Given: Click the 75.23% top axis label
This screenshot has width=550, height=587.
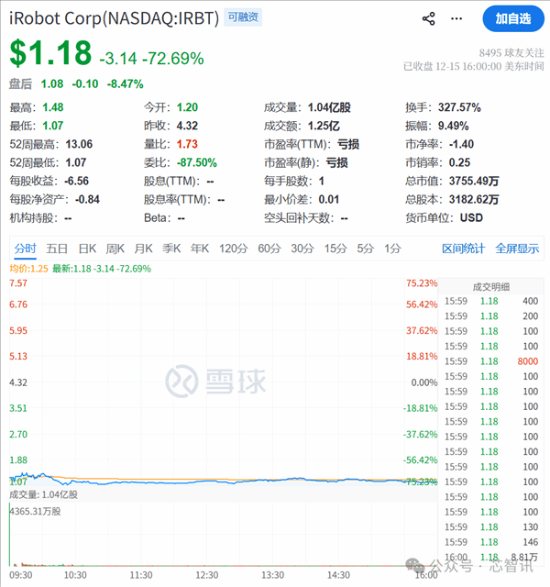Looking at the screenshot, I should click(x=422, y=283).
